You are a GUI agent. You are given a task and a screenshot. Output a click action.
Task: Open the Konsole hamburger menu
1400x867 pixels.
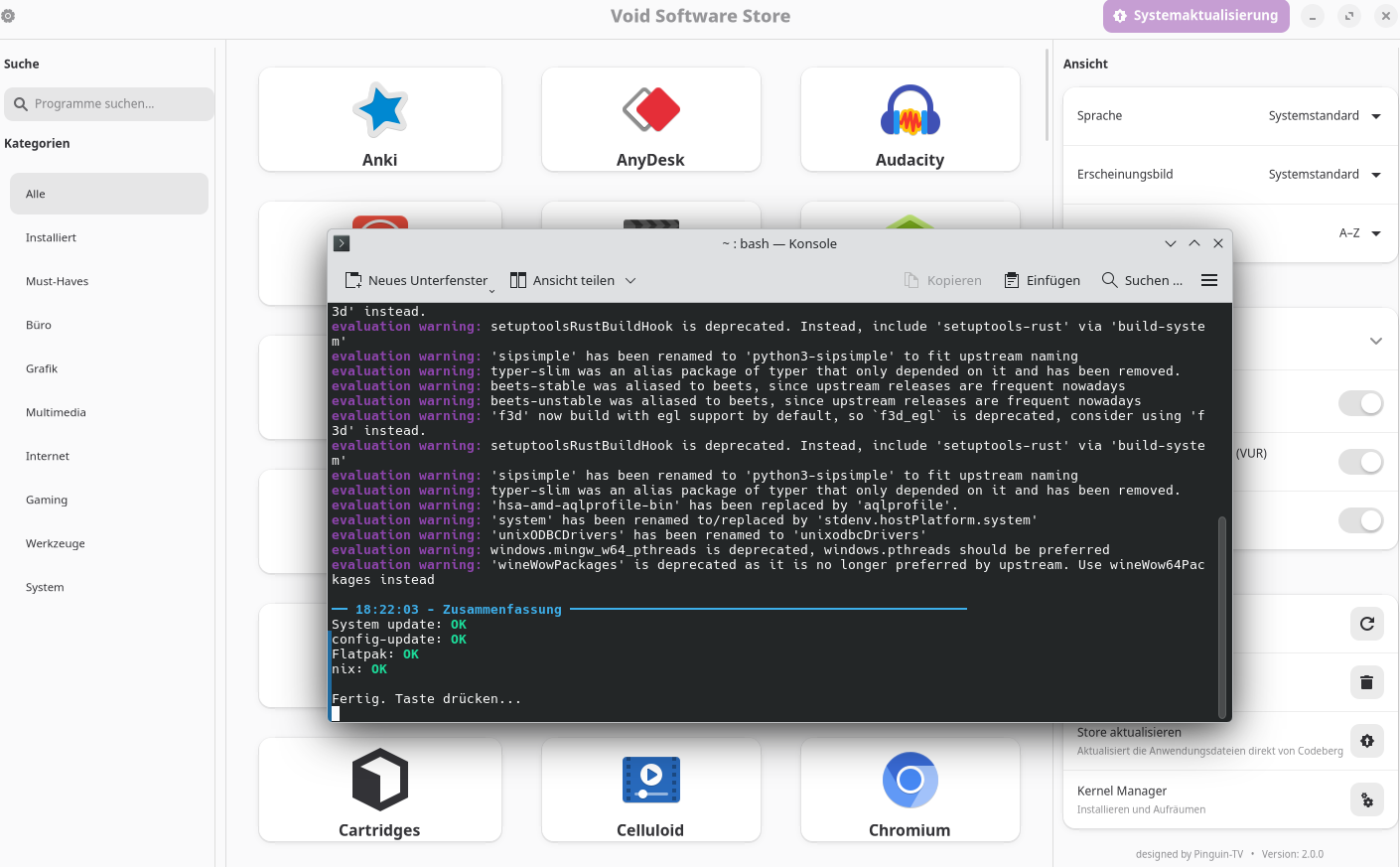[1209, 281]
